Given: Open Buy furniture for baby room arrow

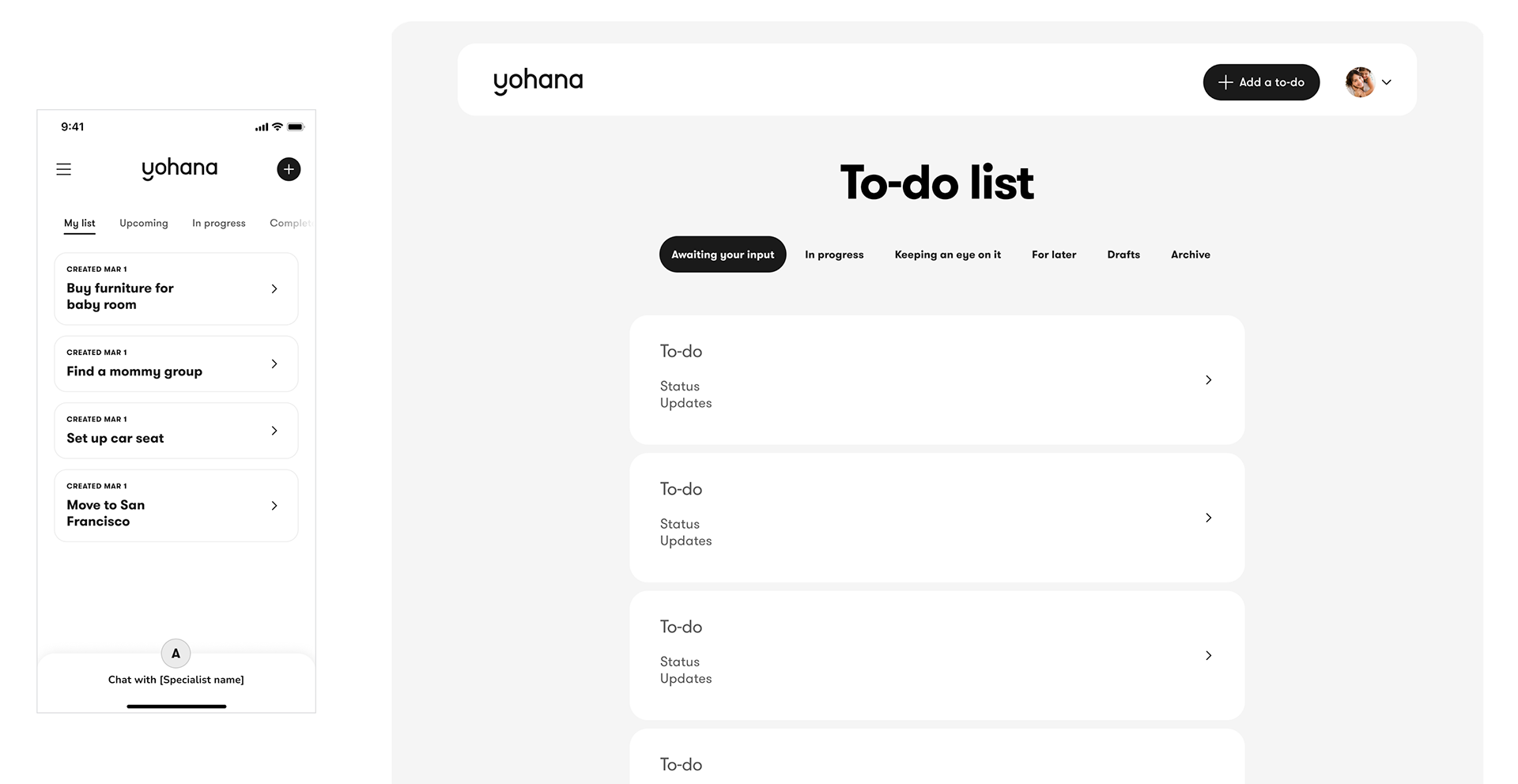Looking at the screenshot, I should pyautogui.click(x=274, y=288).
